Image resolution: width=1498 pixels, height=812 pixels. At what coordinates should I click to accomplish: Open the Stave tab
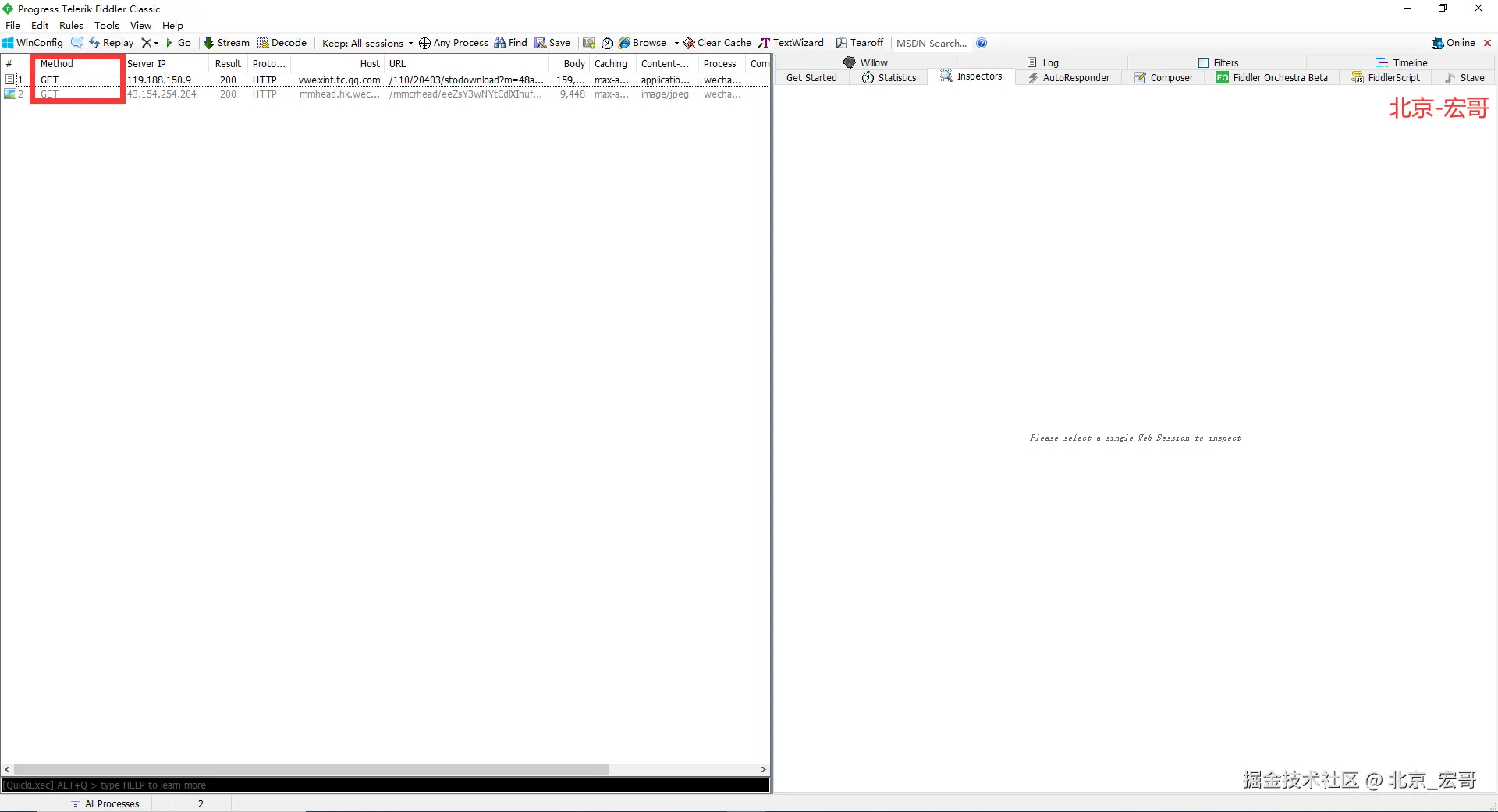click(1464, 77)
